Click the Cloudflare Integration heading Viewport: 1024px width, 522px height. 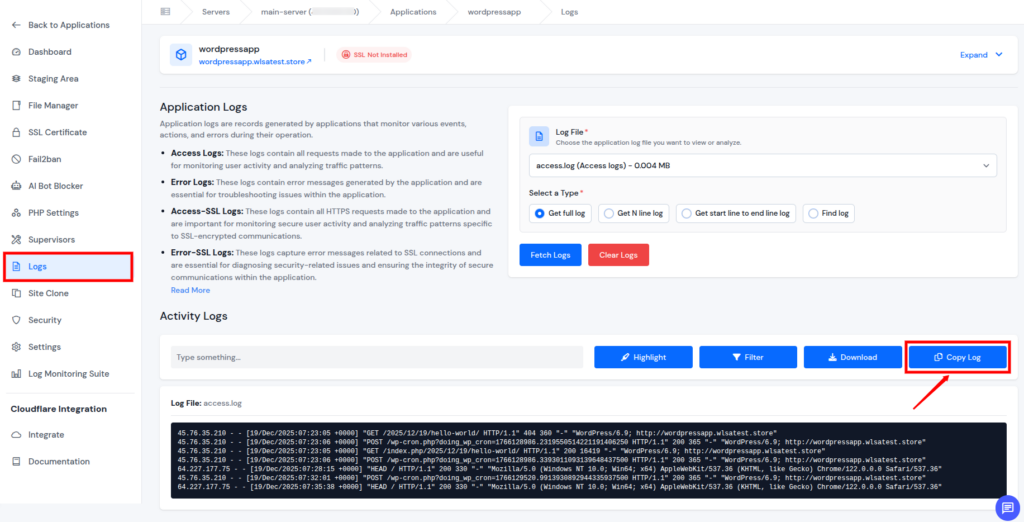click(x=59, y=409)
